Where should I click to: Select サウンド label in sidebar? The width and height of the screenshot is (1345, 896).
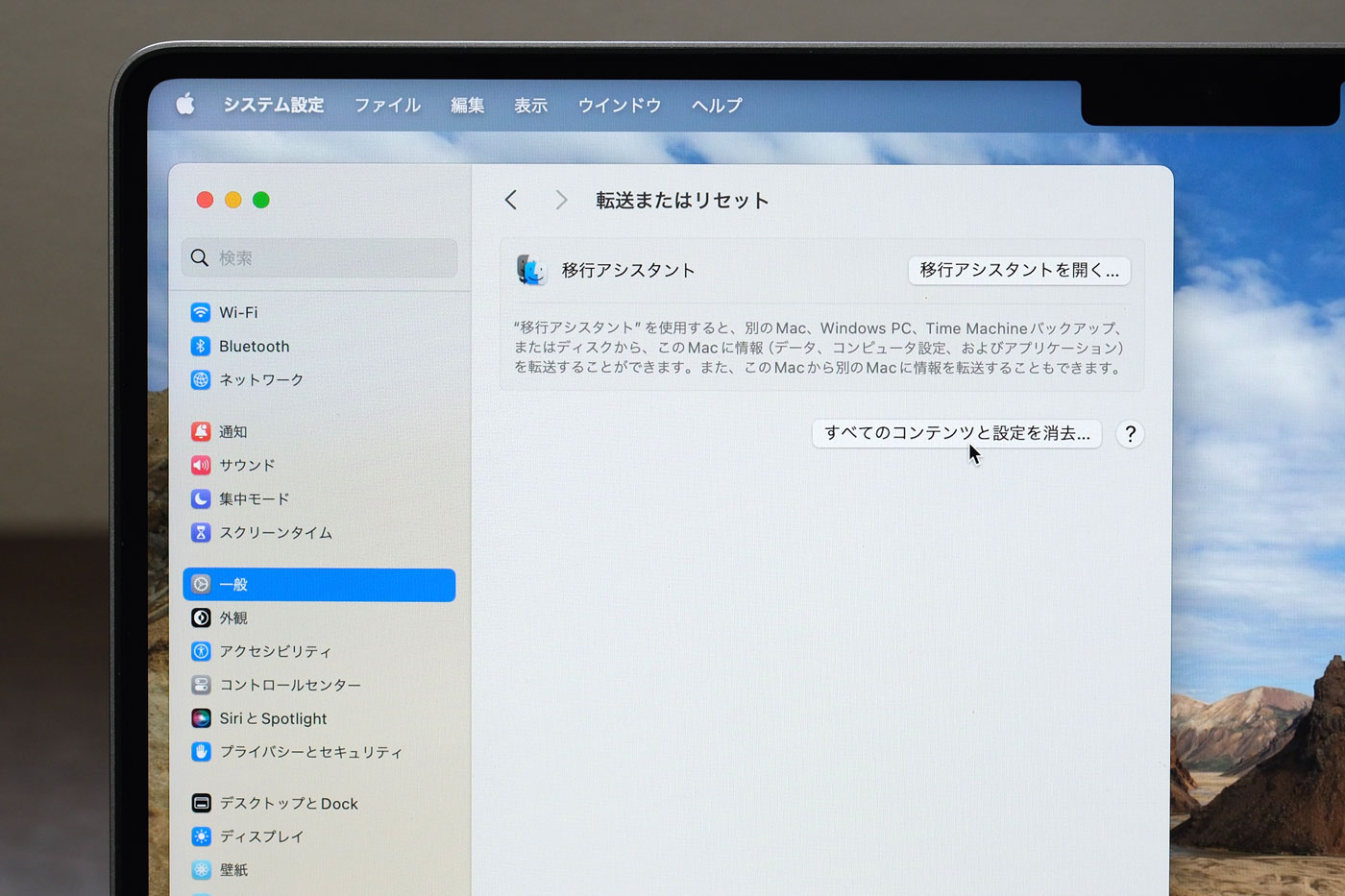tap(247, 465)
